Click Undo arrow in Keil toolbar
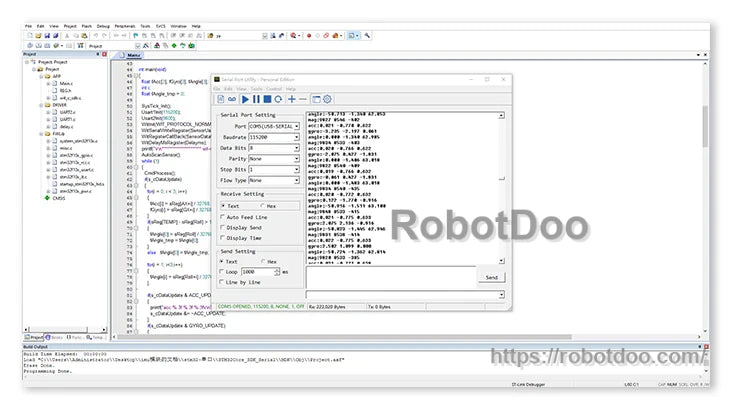Screen dimensions: 732x400 (x=96, y=35)
